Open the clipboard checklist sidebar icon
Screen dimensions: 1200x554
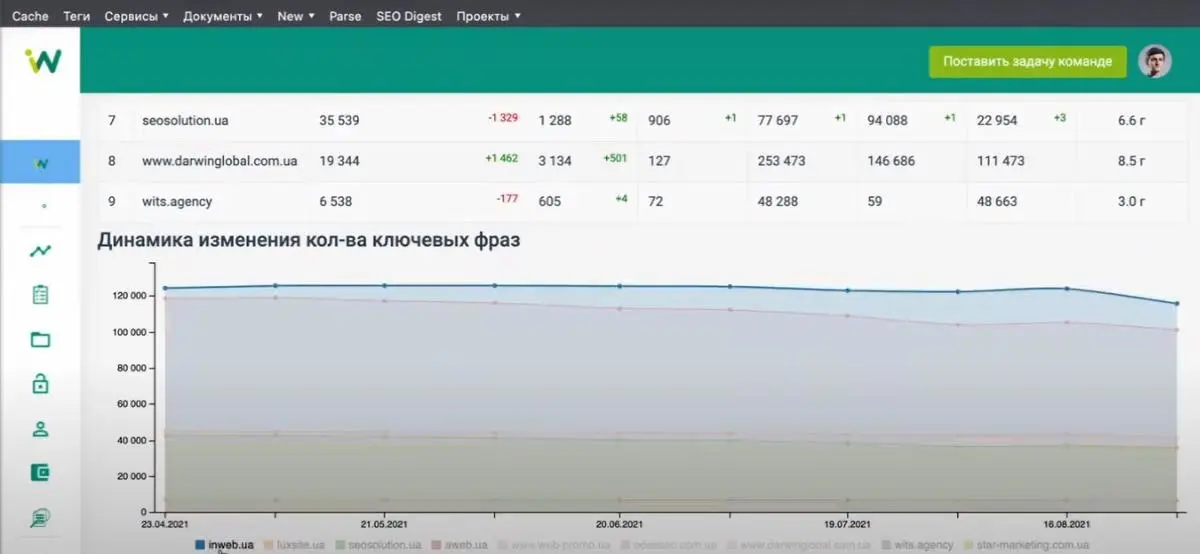tap(40, 295)
